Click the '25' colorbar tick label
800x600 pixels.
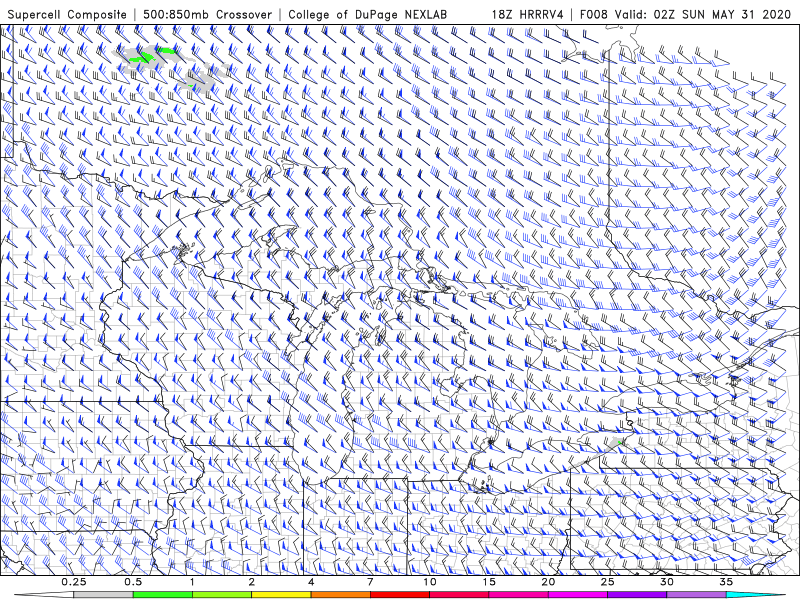[x=607, y=582]
